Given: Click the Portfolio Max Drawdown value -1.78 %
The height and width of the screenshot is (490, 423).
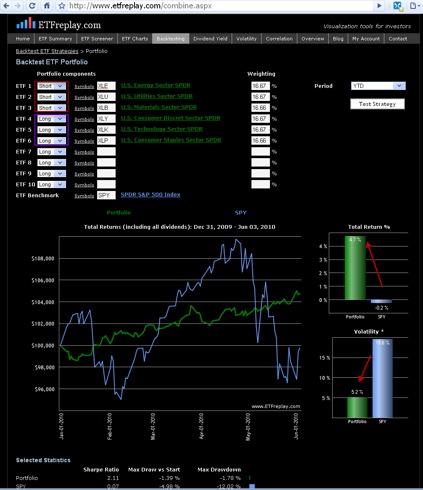Looking at the screenshot, I should pyautogui.click(x=229, y=478).
